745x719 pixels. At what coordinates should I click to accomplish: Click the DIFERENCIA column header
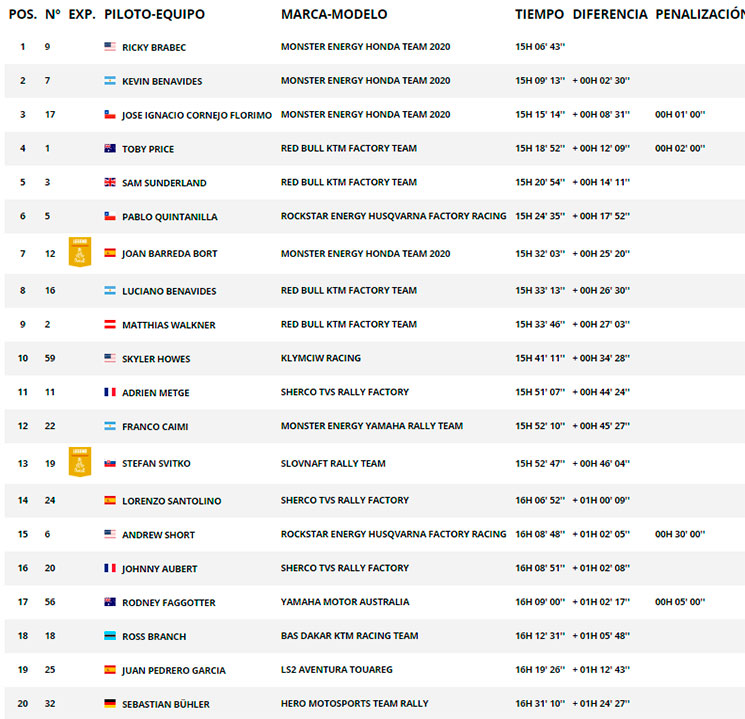(610, 14)
